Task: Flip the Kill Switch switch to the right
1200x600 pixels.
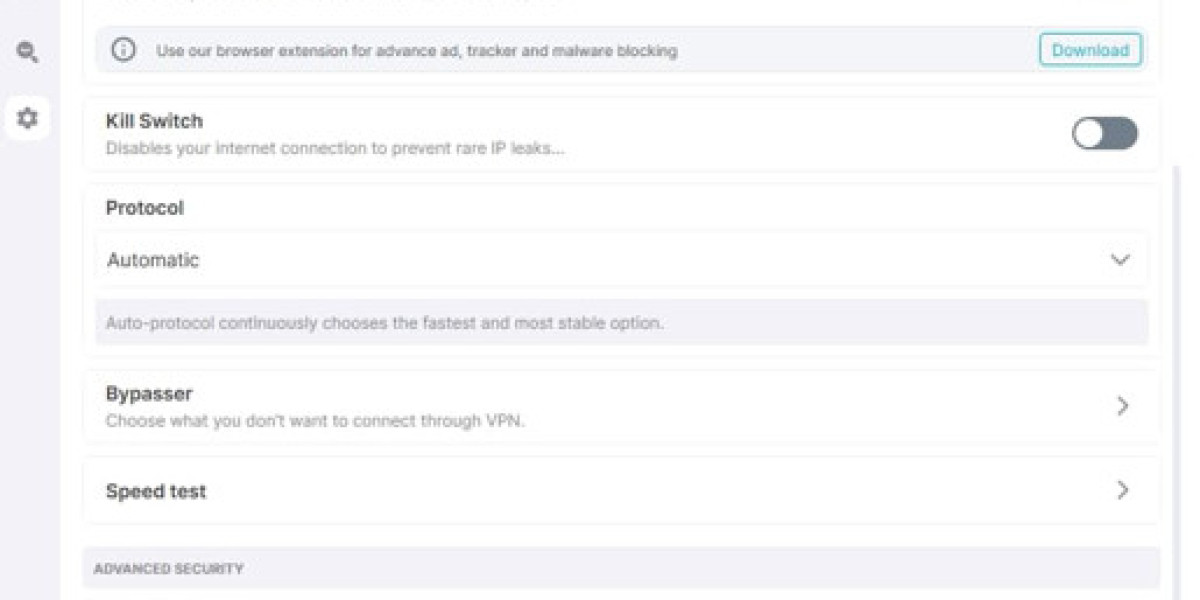Action: (1104, 133)
